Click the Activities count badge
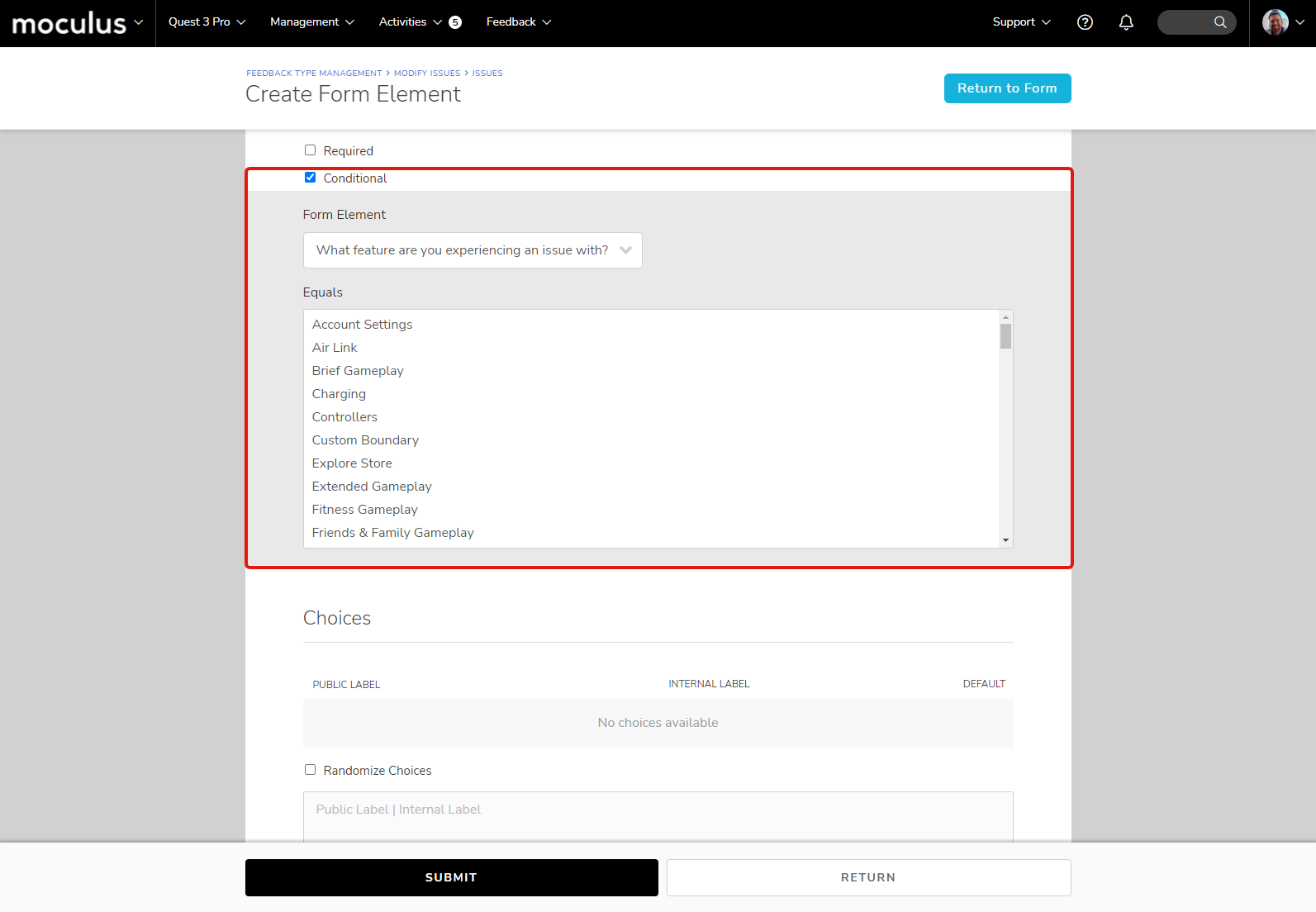Image resolution: width=1316 pixels, height=912 pixels. 455,22
